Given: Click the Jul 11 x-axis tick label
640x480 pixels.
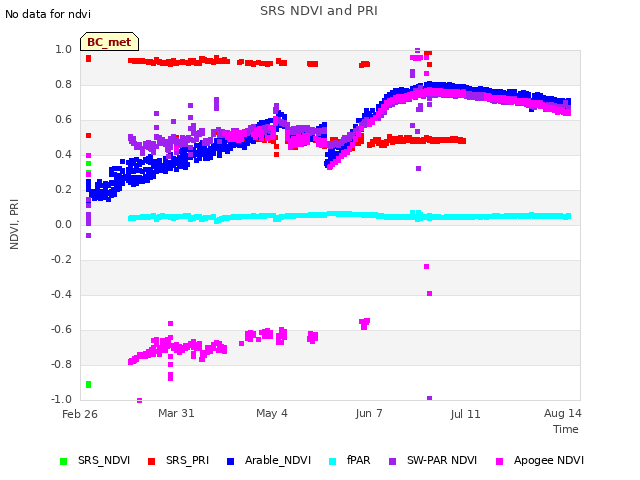Looking at the screenshot, I should pos(465,414).
